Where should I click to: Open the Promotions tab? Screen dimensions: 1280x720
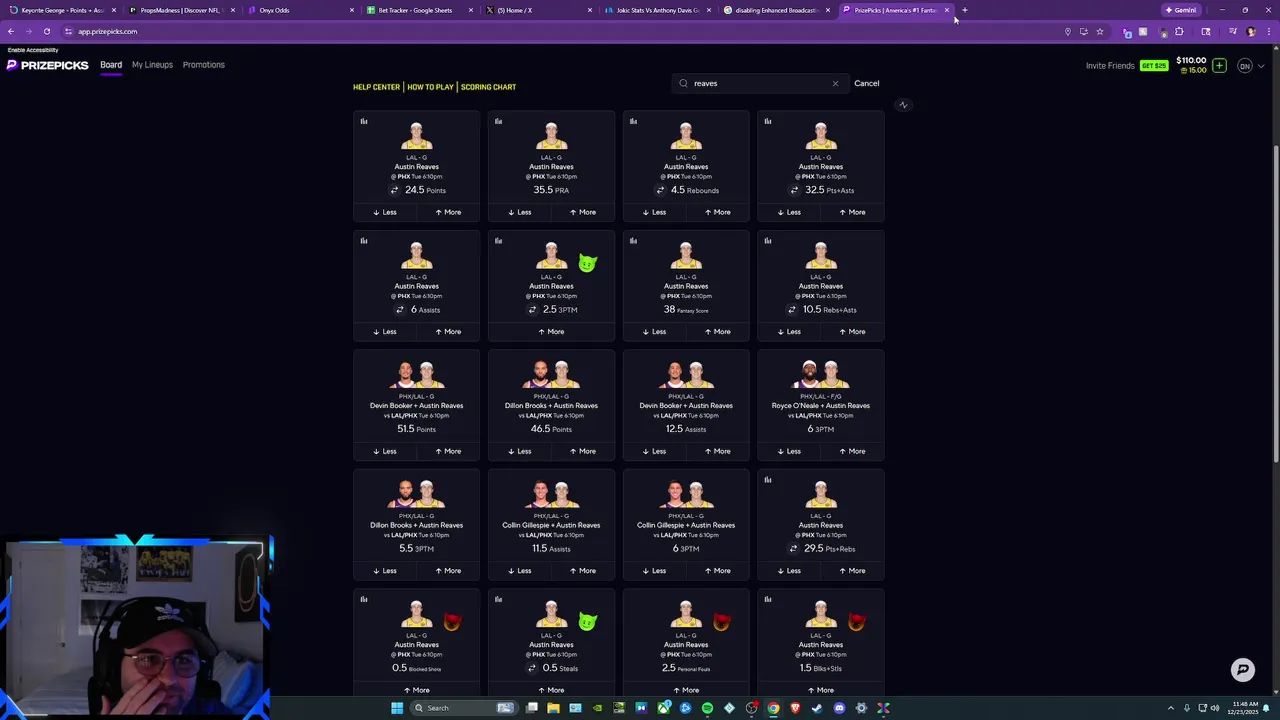(204, 65)
